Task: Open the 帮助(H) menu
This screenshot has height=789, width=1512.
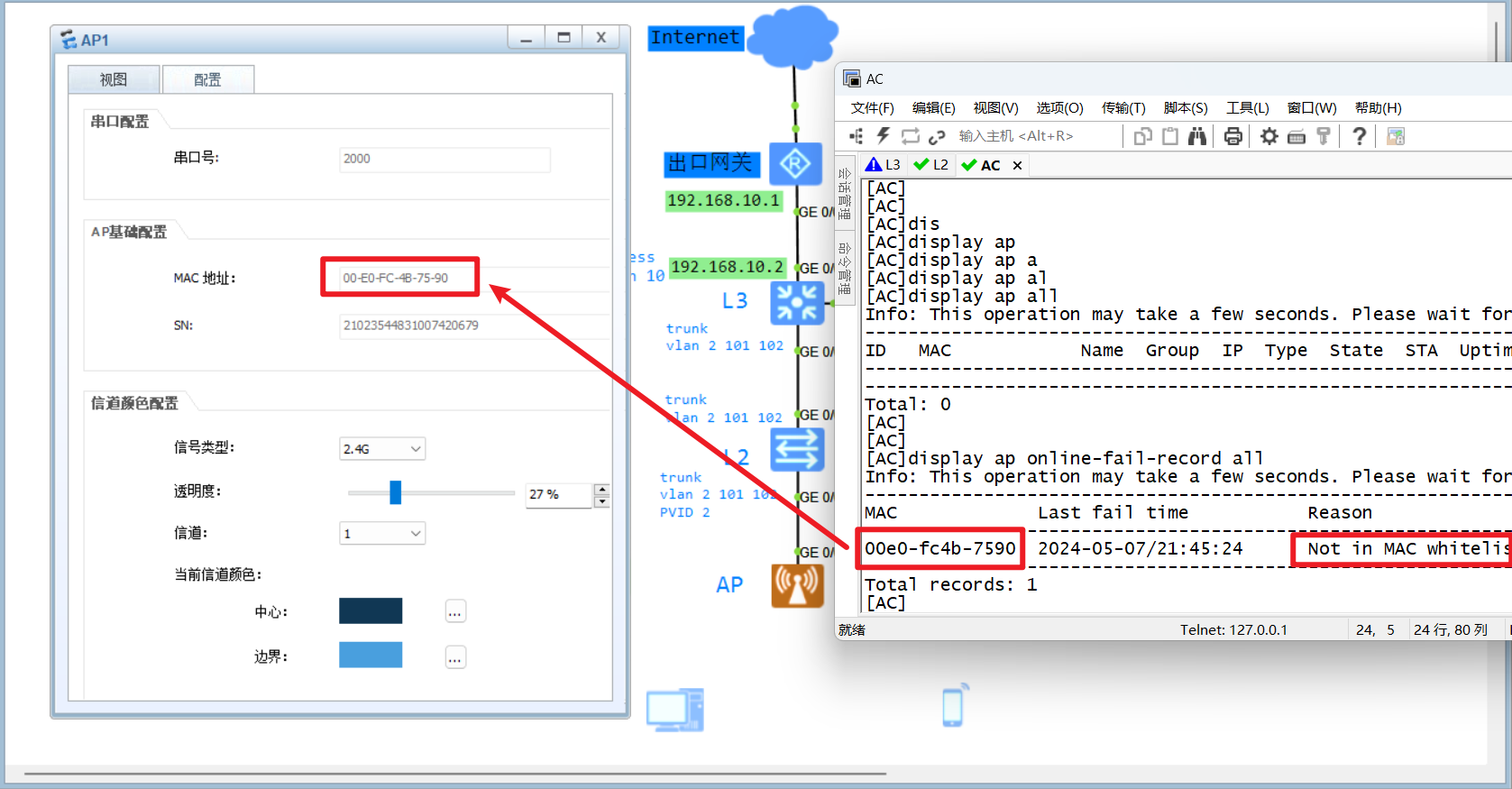Action: pos(1378,108)
